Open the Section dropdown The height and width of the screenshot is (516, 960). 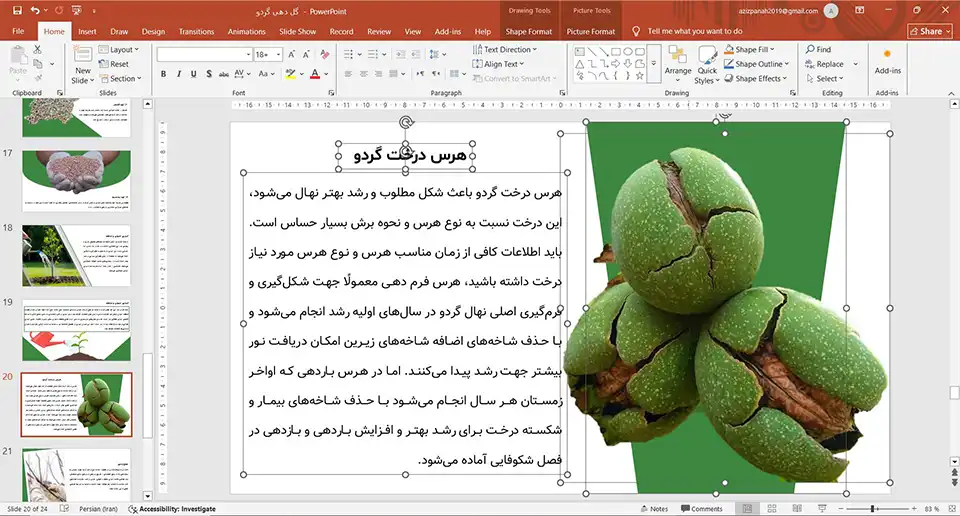coord(120,78)
